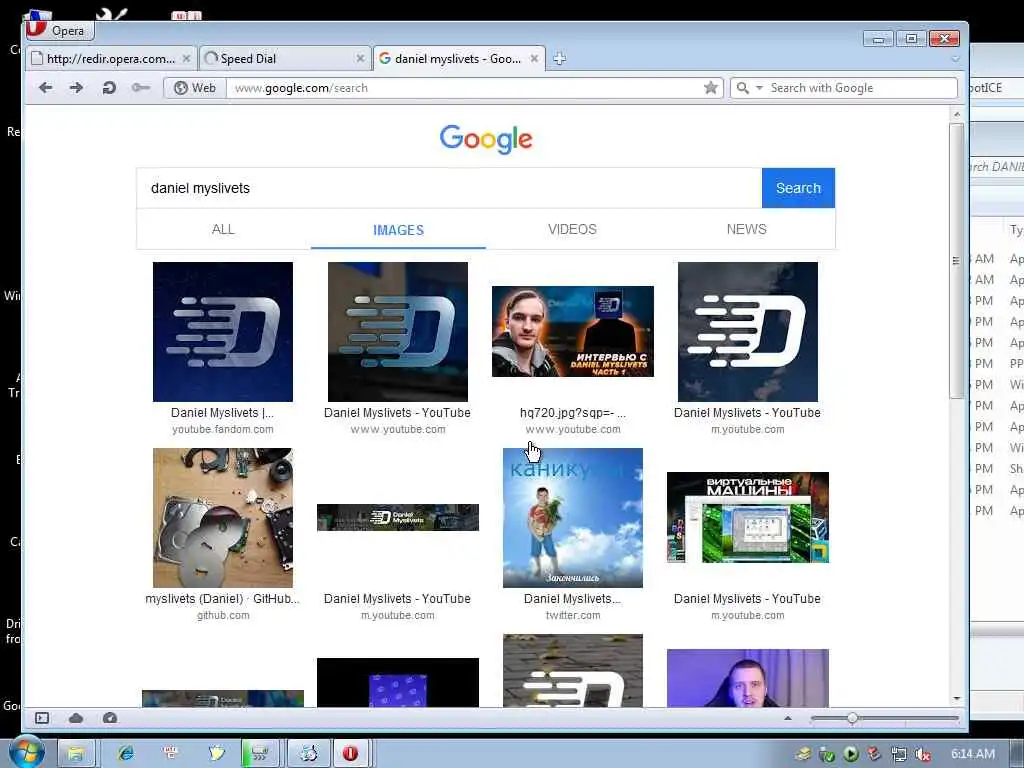Open the www.youtube.com logo thumbnail result

click(x=398, y=332)
